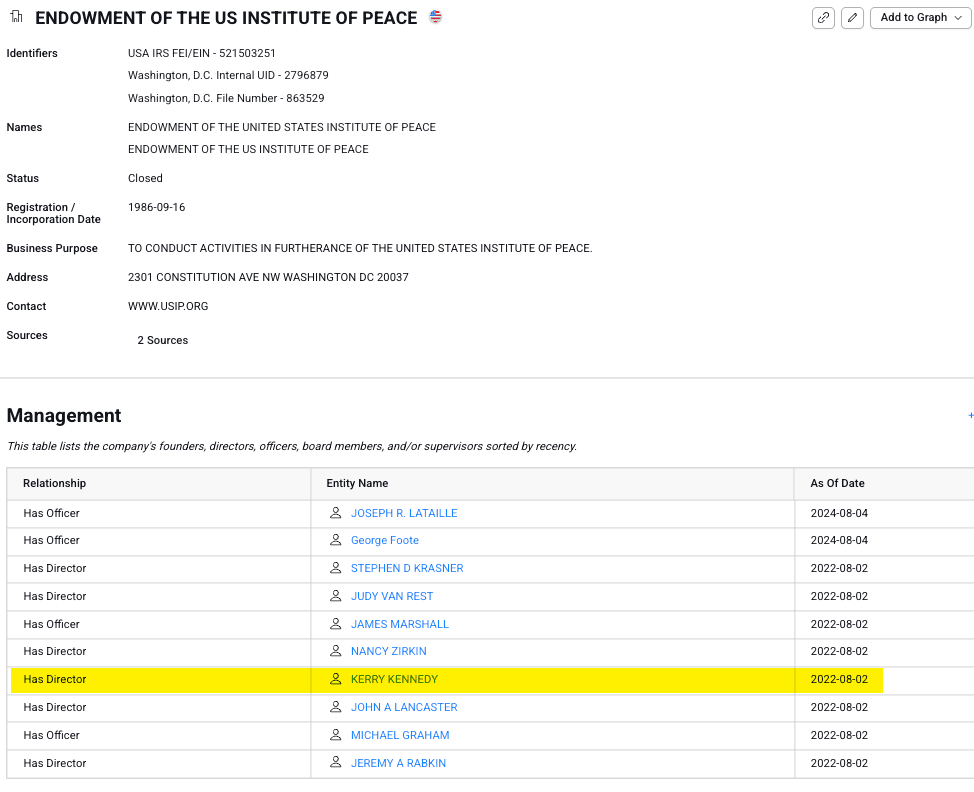Image resolution: width=974 pixels, height=792 pixels.
Task: Open the highlighted KERRY KENNEDY link
Action: [394, 679]
